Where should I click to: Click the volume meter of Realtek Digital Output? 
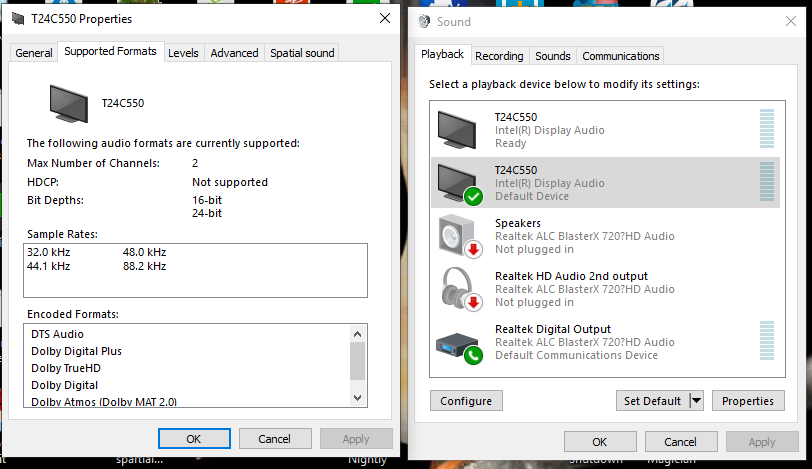(x=766, y=341)
